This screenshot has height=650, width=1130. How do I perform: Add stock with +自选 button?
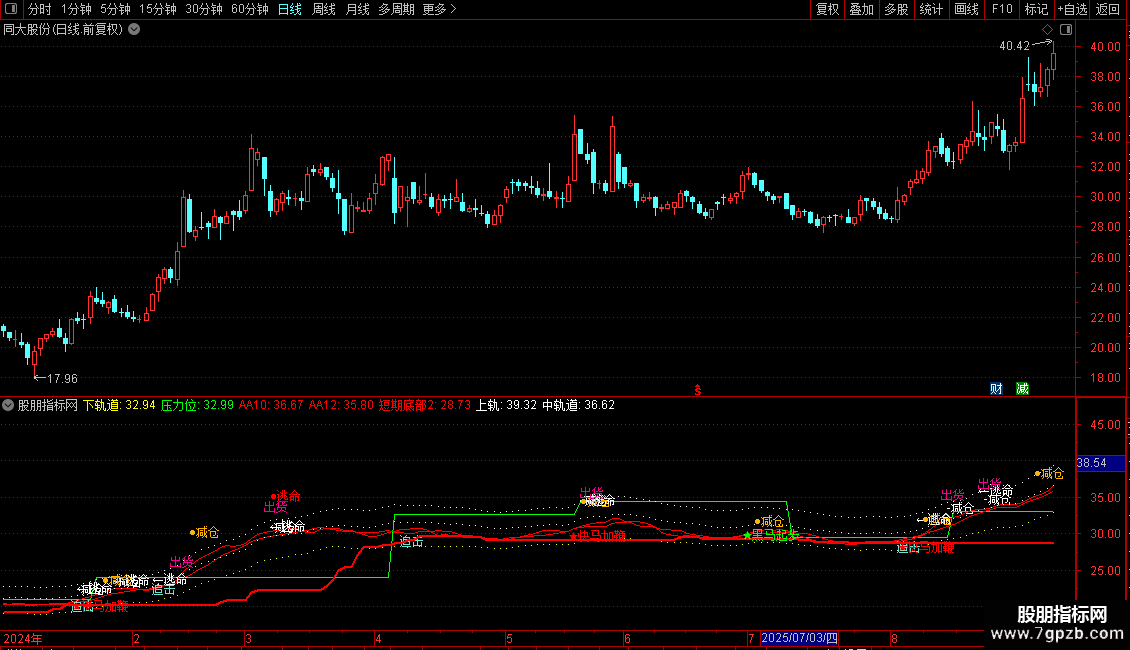[x=1072, y=9]
